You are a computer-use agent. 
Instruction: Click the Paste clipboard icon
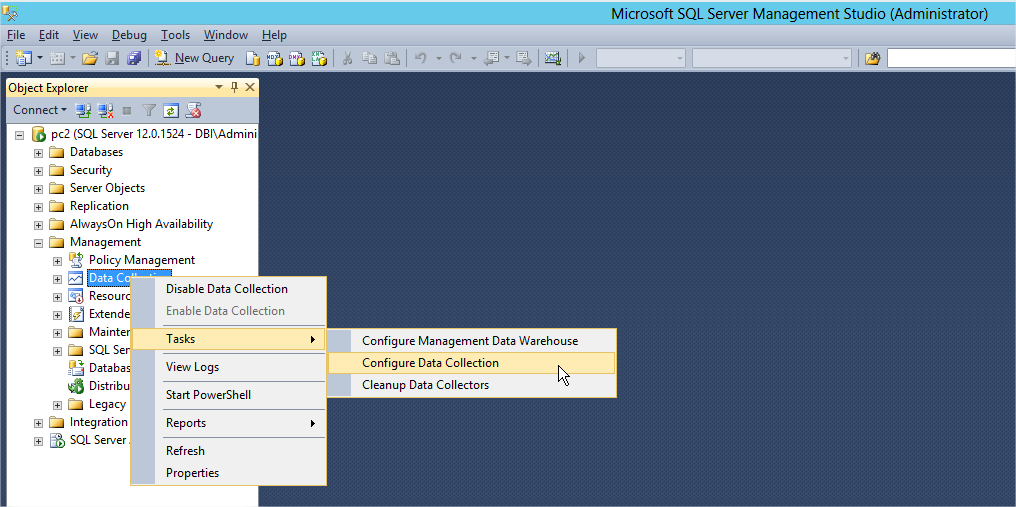[x=391, y=58]
